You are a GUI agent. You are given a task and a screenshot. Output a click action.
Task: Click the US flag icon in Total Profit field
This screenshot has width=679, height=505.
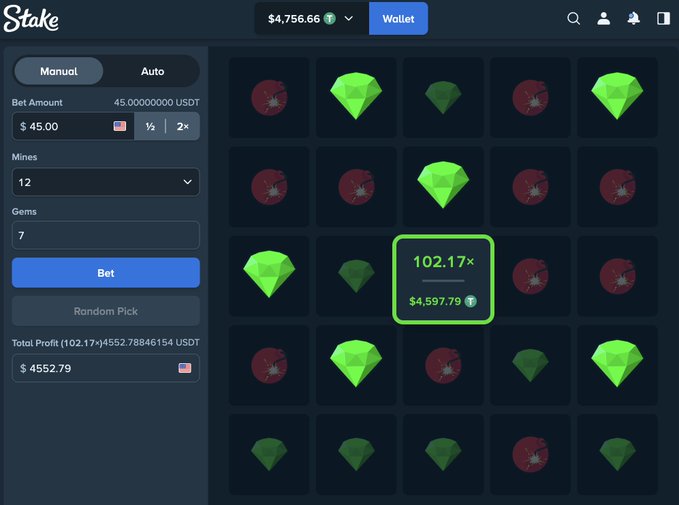click(184, 368)
